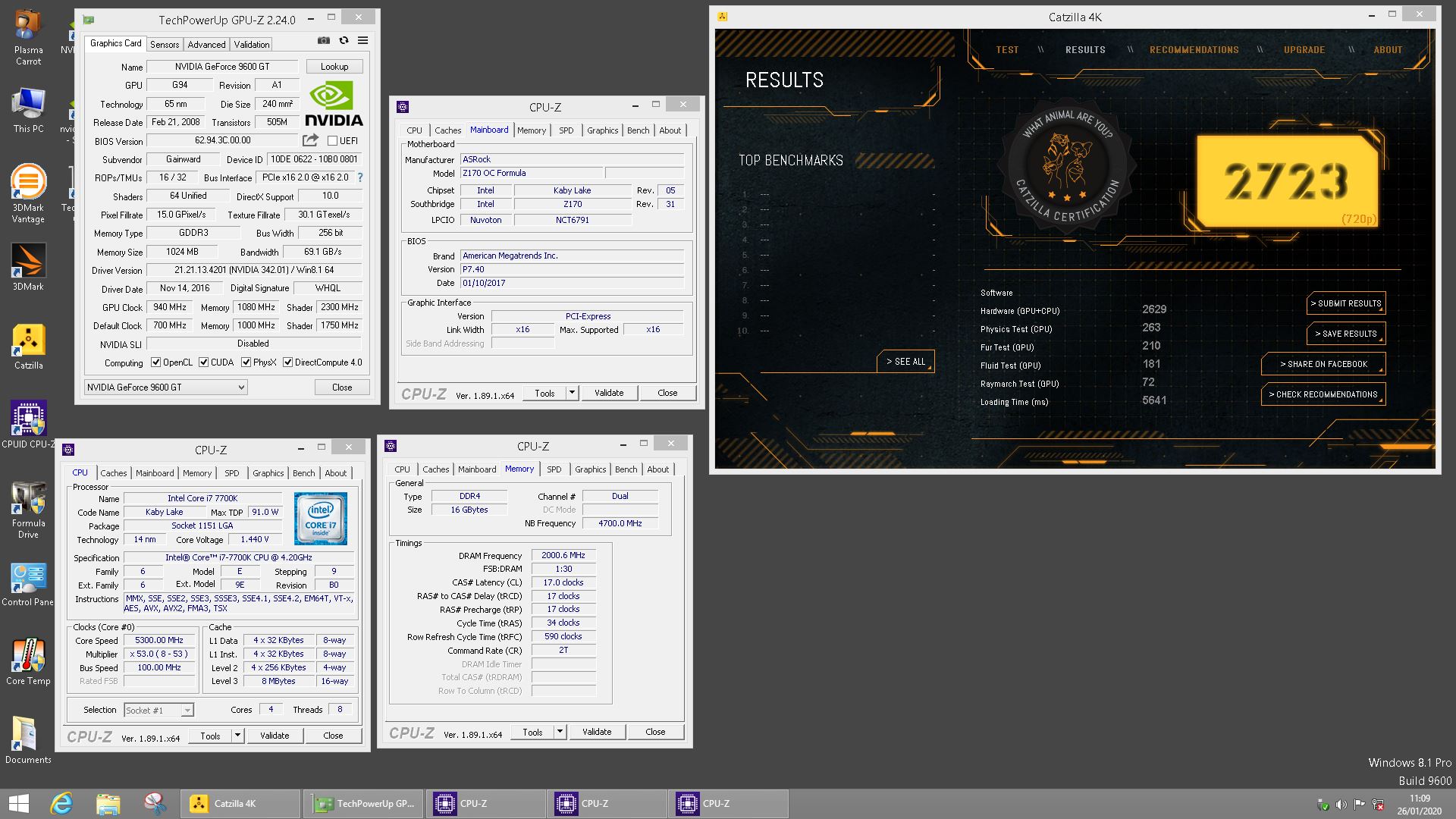The width and height of the screenshot is (1456, 819).
Task: Open Formula Drive desktop shortcut
Action: coord(28,510)
